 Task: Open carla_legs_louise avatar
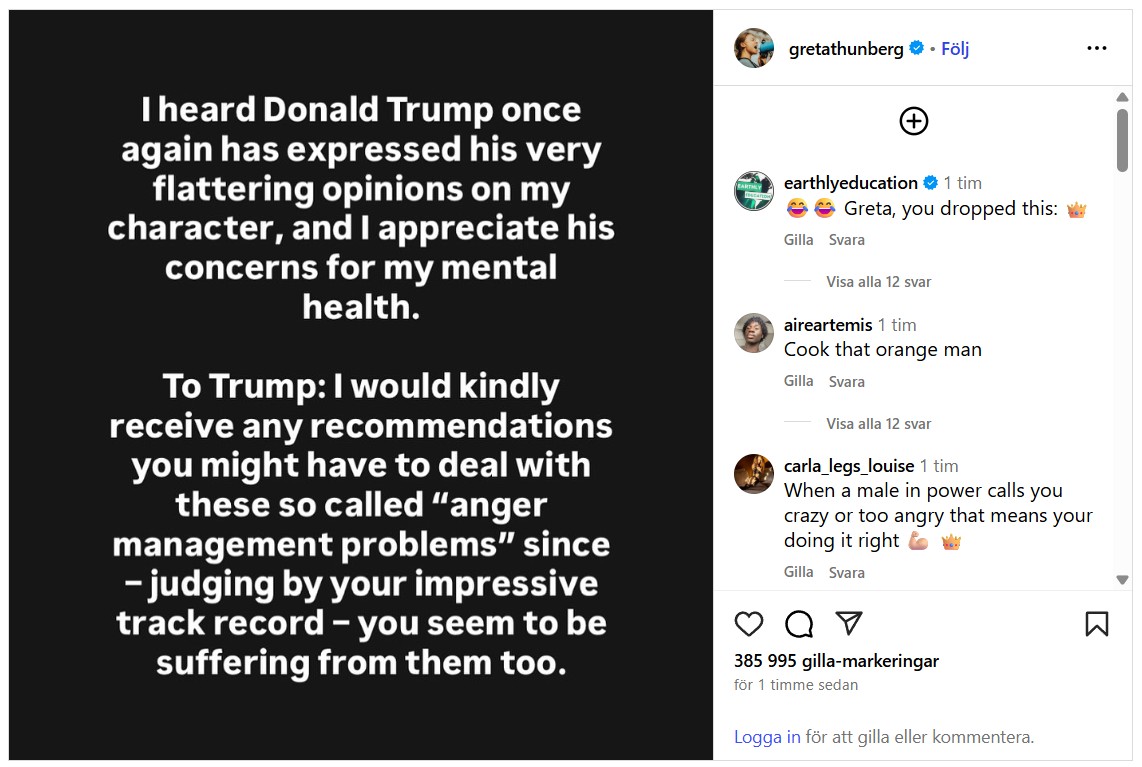(x=754, y=474)
